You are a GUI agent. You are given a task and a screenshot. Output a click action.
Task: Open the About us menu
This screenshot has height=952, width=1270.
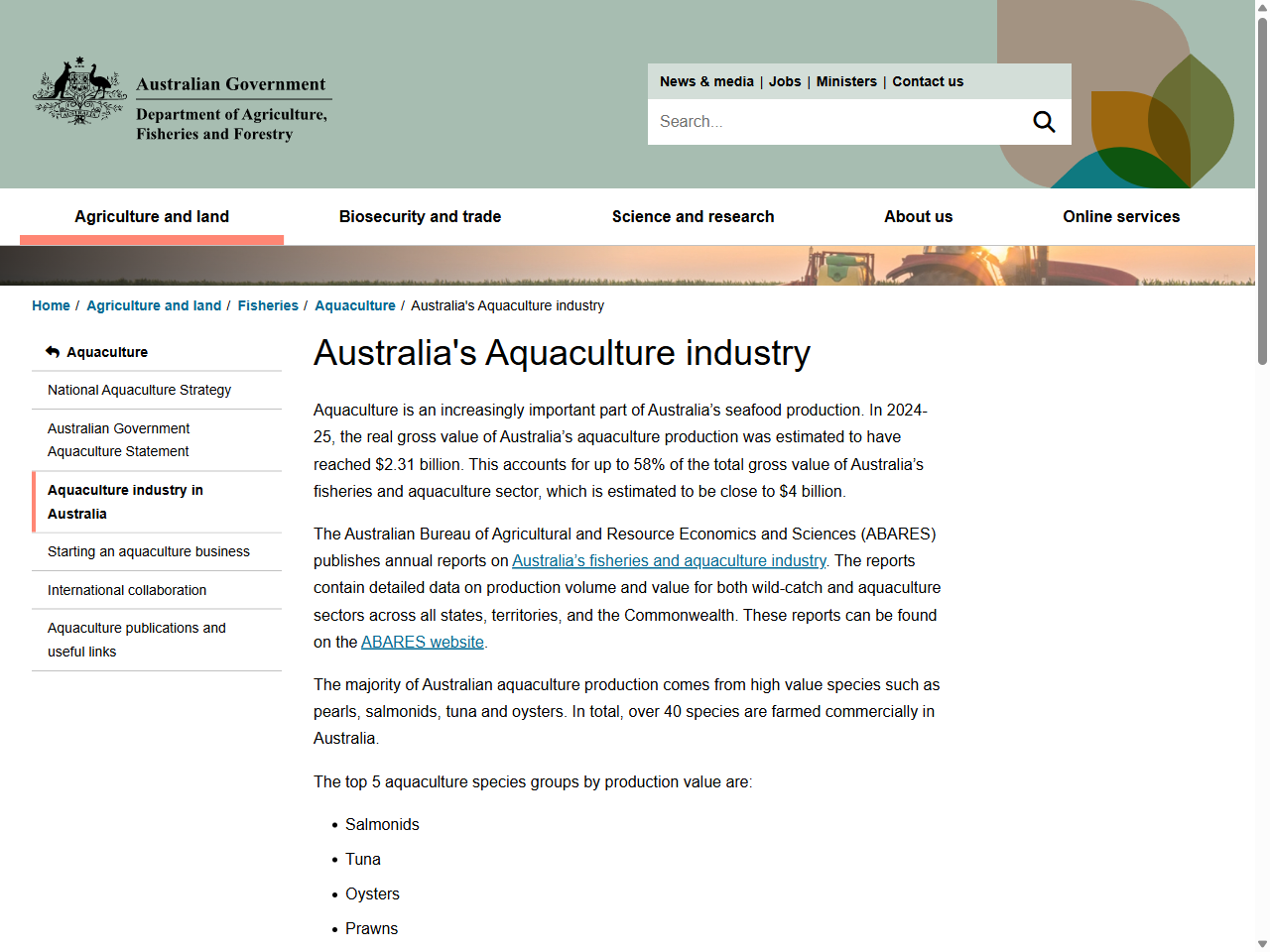918,216
